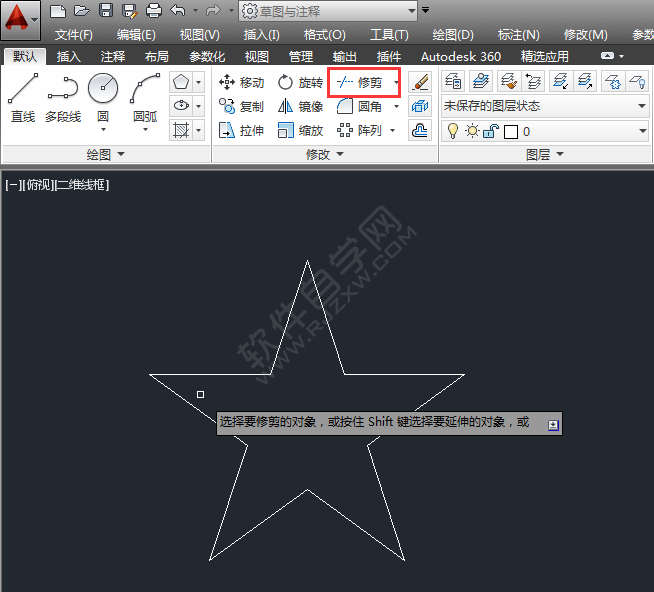Expand the Polygon tool dropdown arrow
Viewport: 654px width, 592px height.
pyautogui.click(x=199, y=82)
